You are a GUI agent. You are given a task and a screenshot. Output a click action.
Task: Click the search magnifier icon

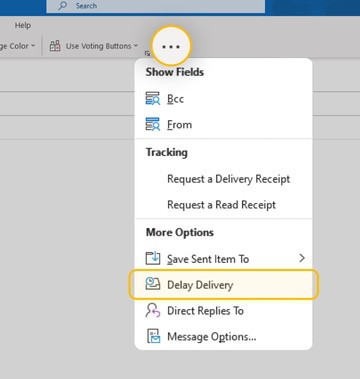pyautogui.click(x=62, y=6)
